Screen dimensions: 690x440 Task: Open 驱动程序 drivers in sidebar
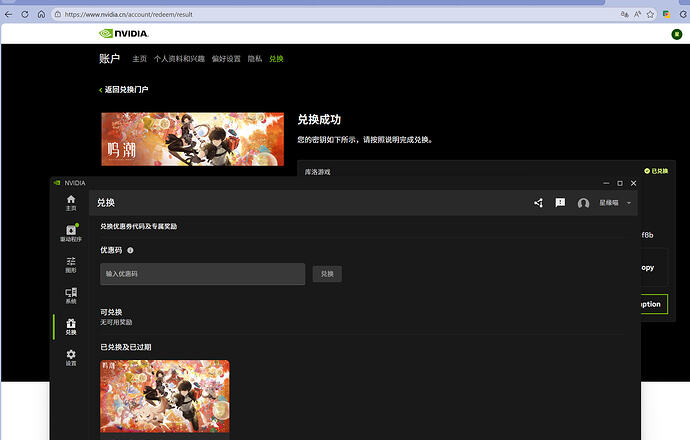click(x=71, y=233)
